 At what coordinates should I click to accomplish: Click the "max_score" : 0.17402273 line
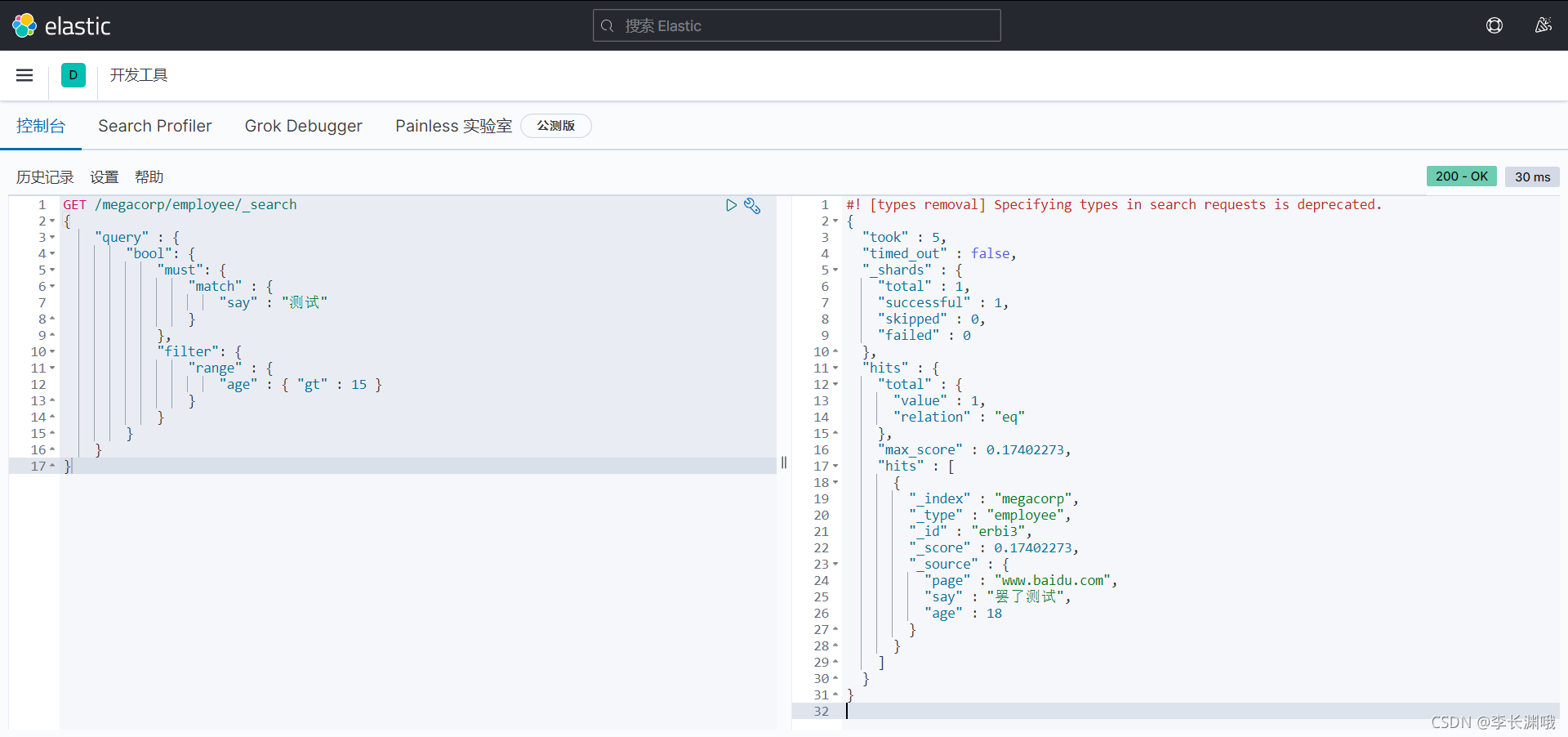point(974,450)
